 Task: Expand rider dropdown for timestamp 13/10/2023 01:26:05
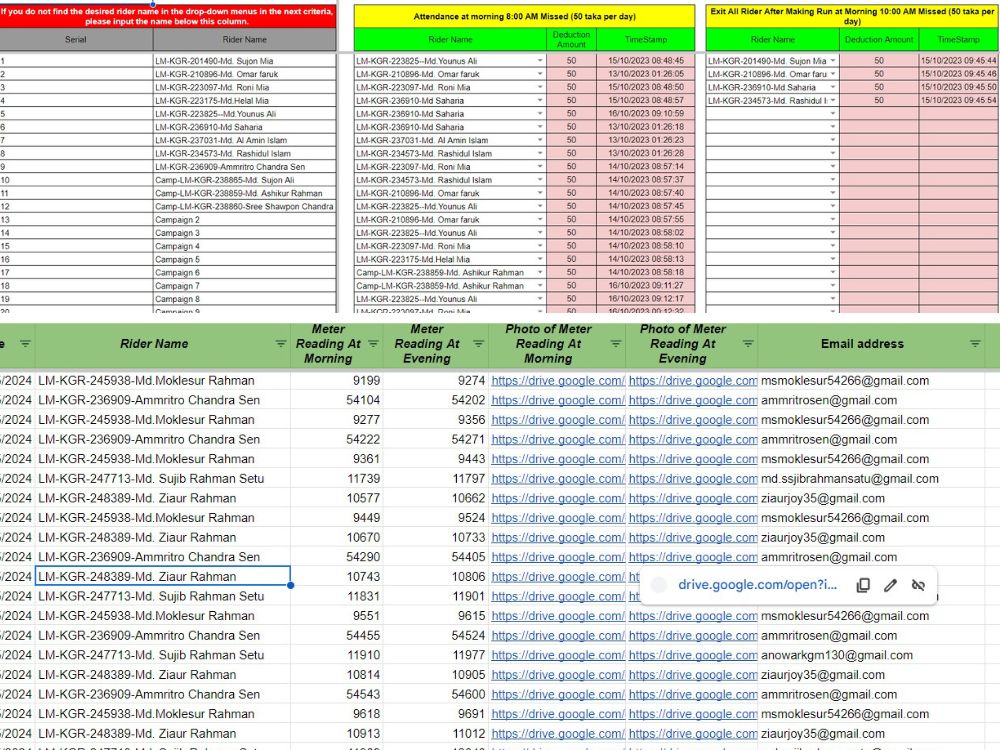540,74
